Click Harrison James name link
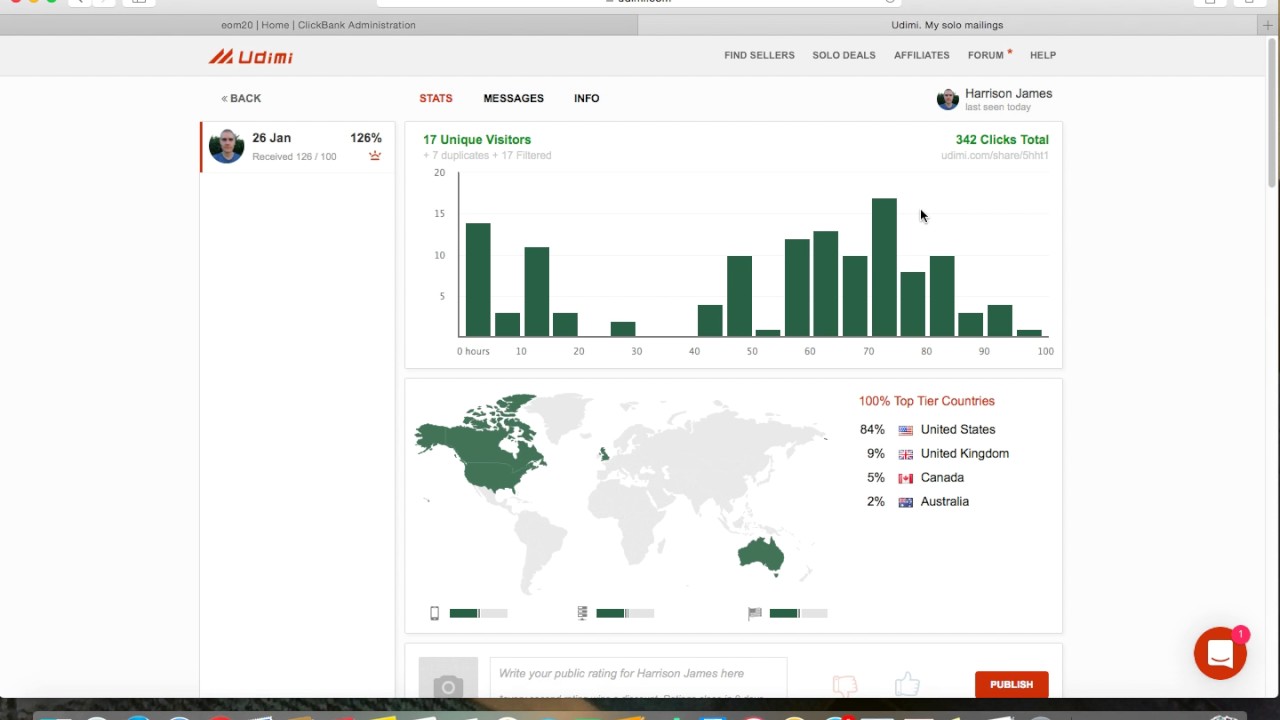1280x720 pixels. coord(1008,93)
